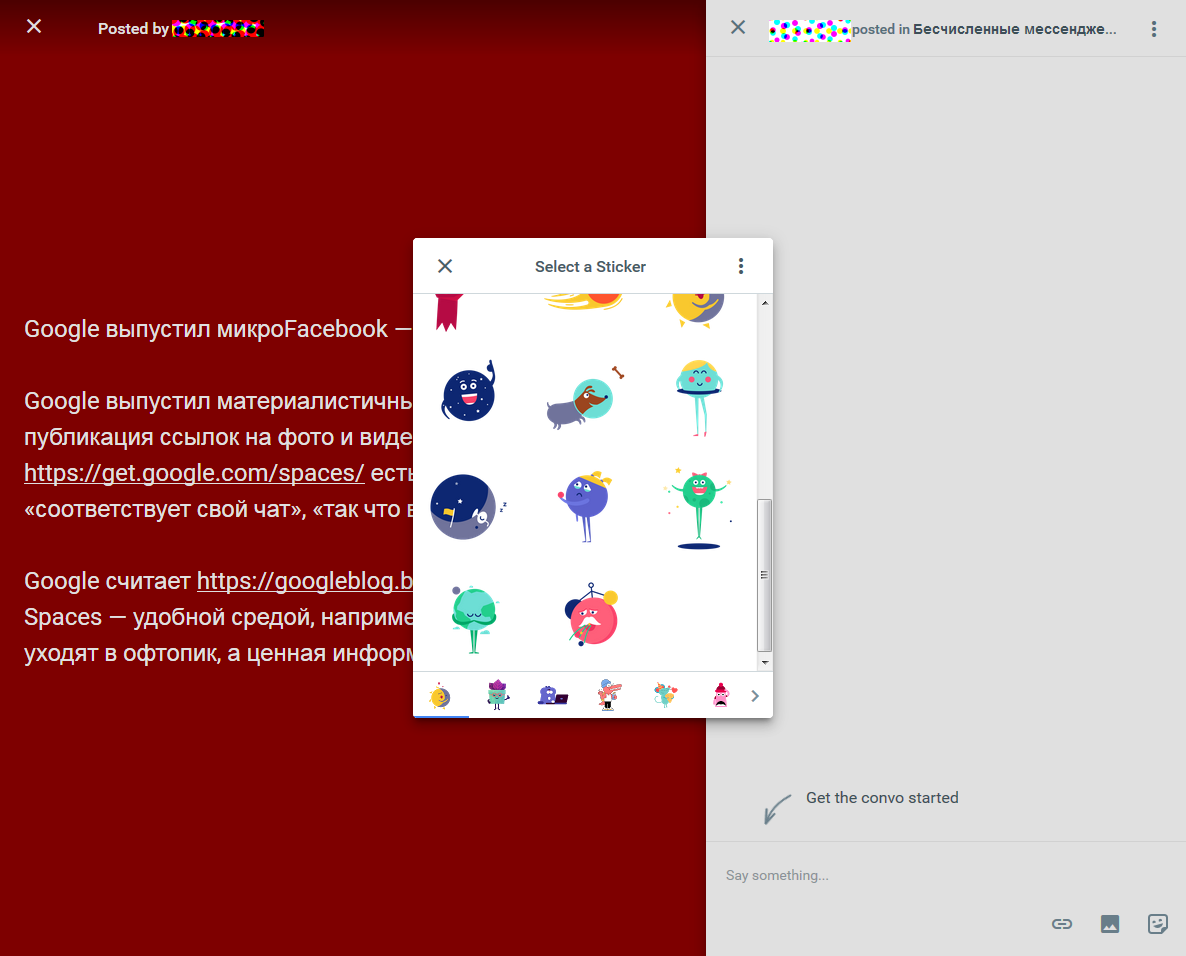Select the crocodile sticker pack icon
Image resolution: width=1186 pixels, height=956 pixels.
[x=609, y=693]
